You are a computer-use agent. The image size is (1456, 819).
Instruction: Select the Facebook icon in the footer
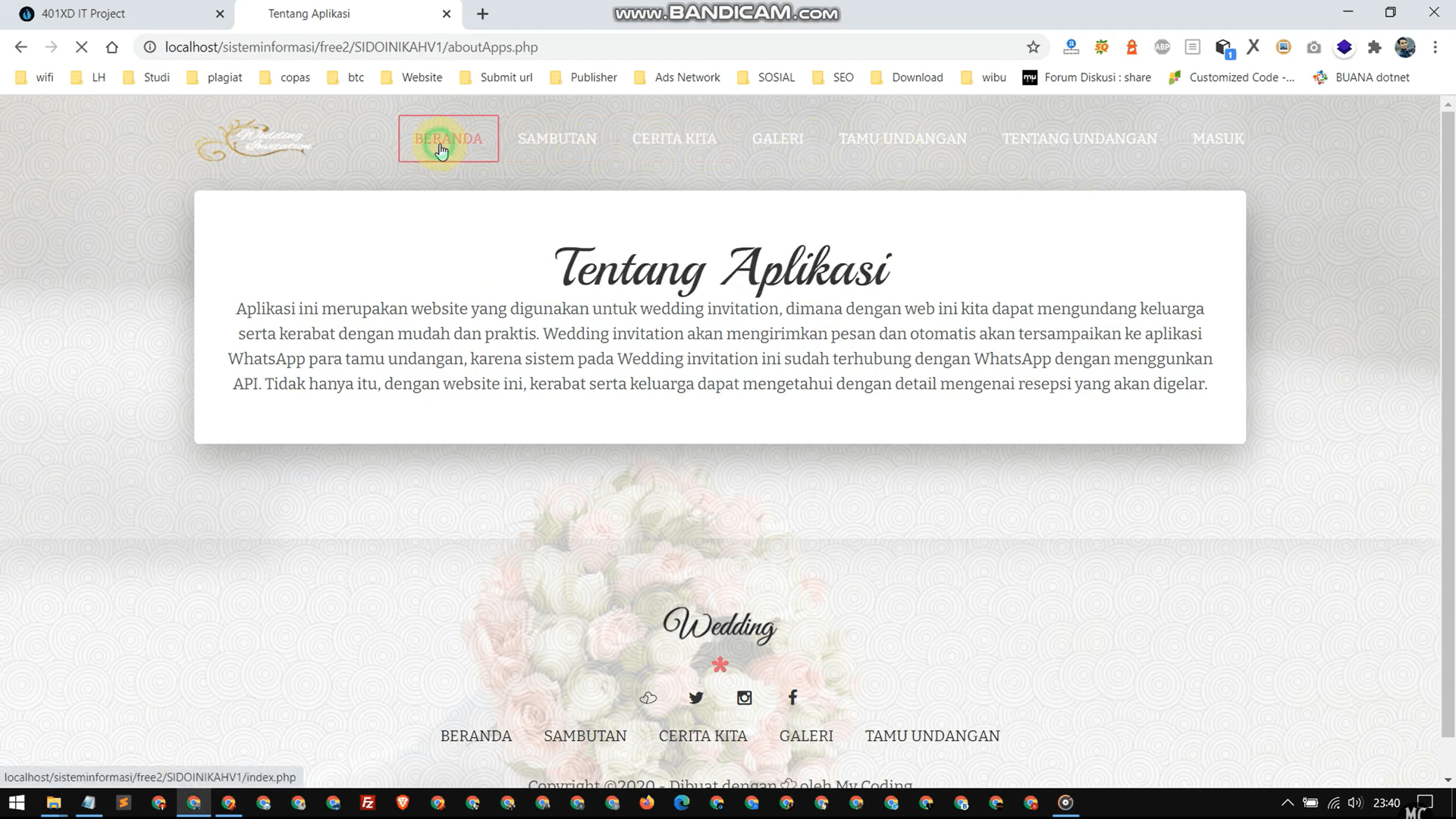pos(792,697)
